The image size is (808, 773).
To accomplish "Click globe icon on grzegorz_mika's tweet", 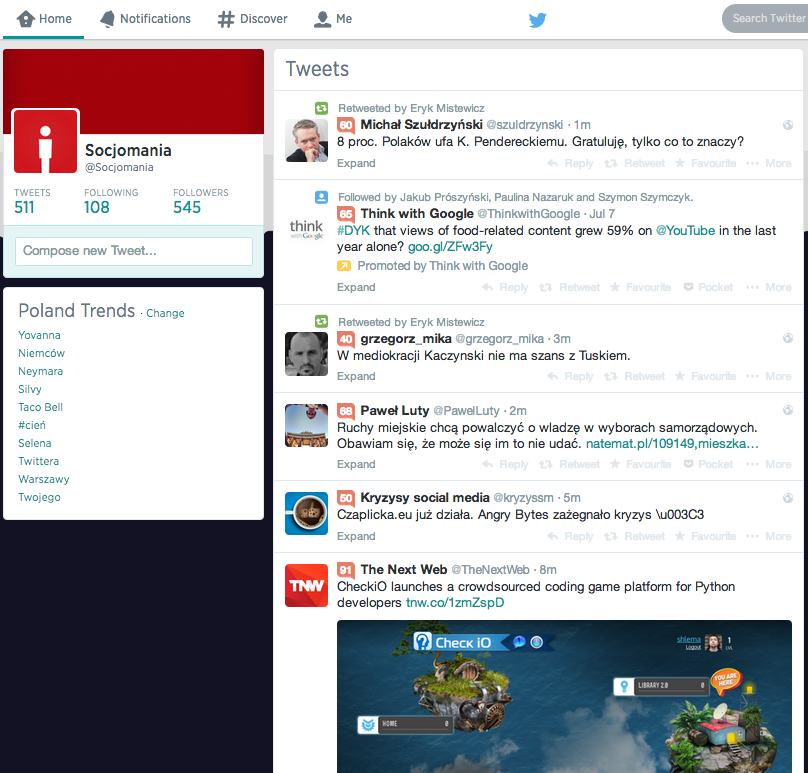I will click(x=787, y=338).
